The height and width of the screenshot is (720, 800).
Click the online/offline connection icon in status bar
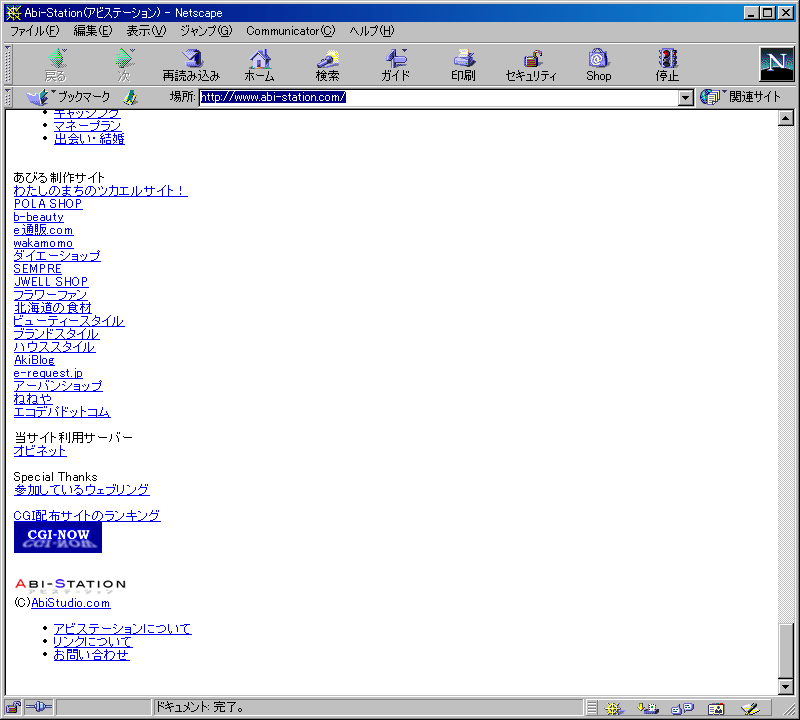[39, 707]
